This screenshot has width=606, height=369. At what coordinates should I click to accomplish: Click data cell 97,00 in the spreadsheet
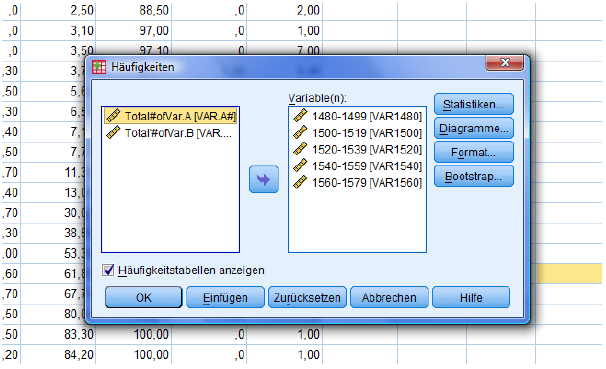133,31
